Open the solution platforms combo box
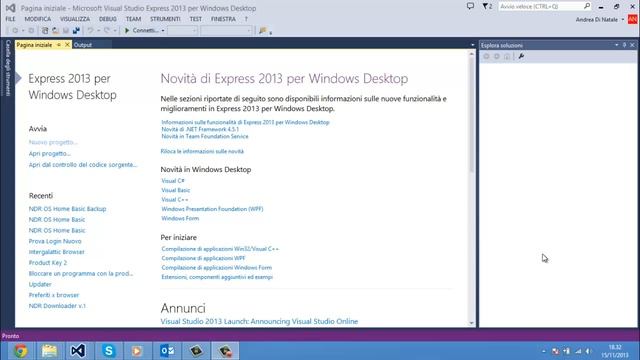This screenshot has width=640, height=360. click(x=227, y=31)
